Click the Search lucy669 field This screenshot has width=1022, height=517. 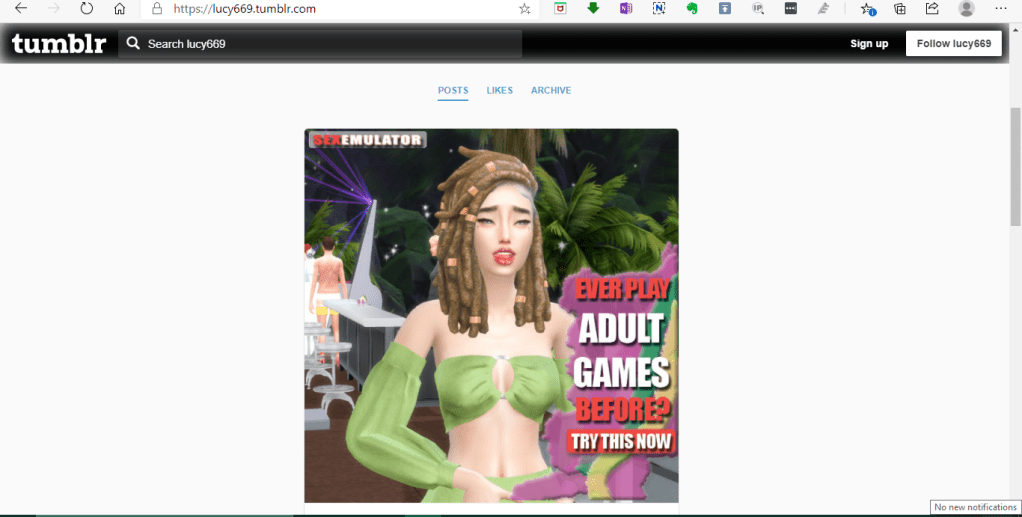pos(320,44)
